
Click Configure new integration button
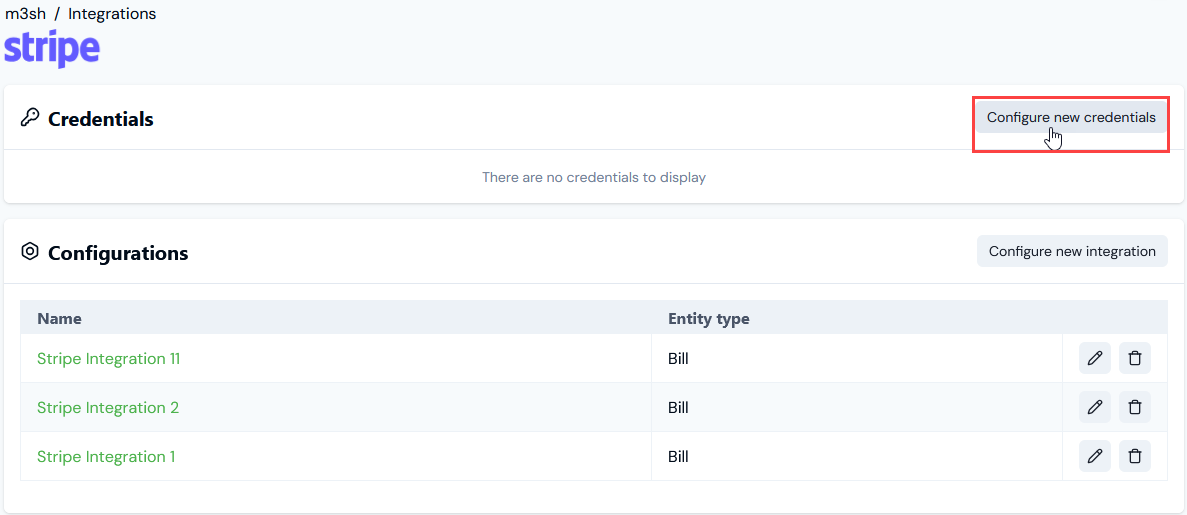[1072, 251]
